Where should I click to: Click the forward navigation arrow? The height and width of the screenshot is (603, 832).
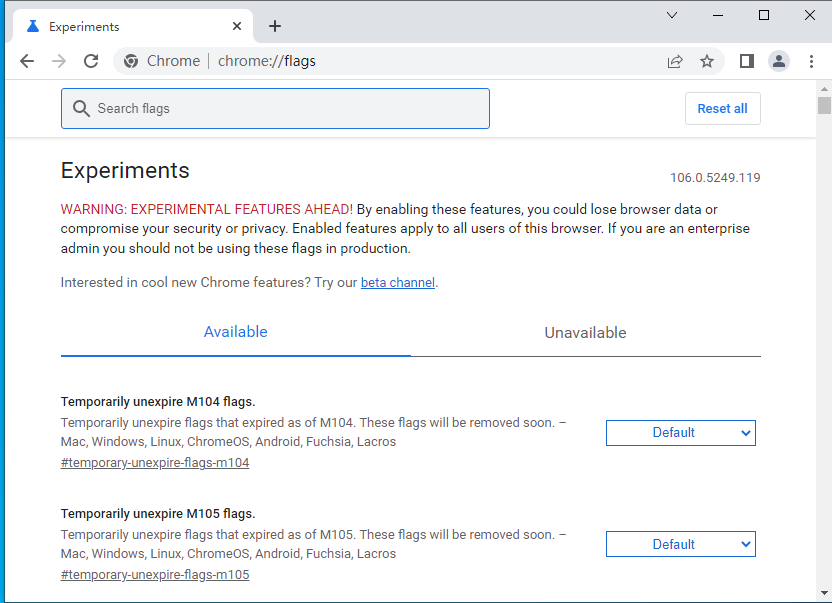59,61
